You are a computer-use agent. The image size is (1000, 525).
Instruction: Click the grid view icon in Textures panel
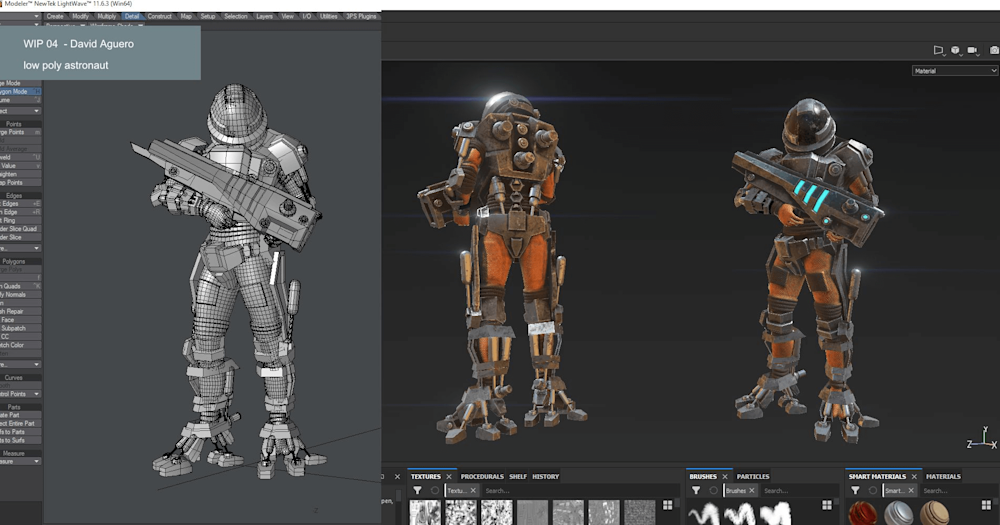point(668,505)
